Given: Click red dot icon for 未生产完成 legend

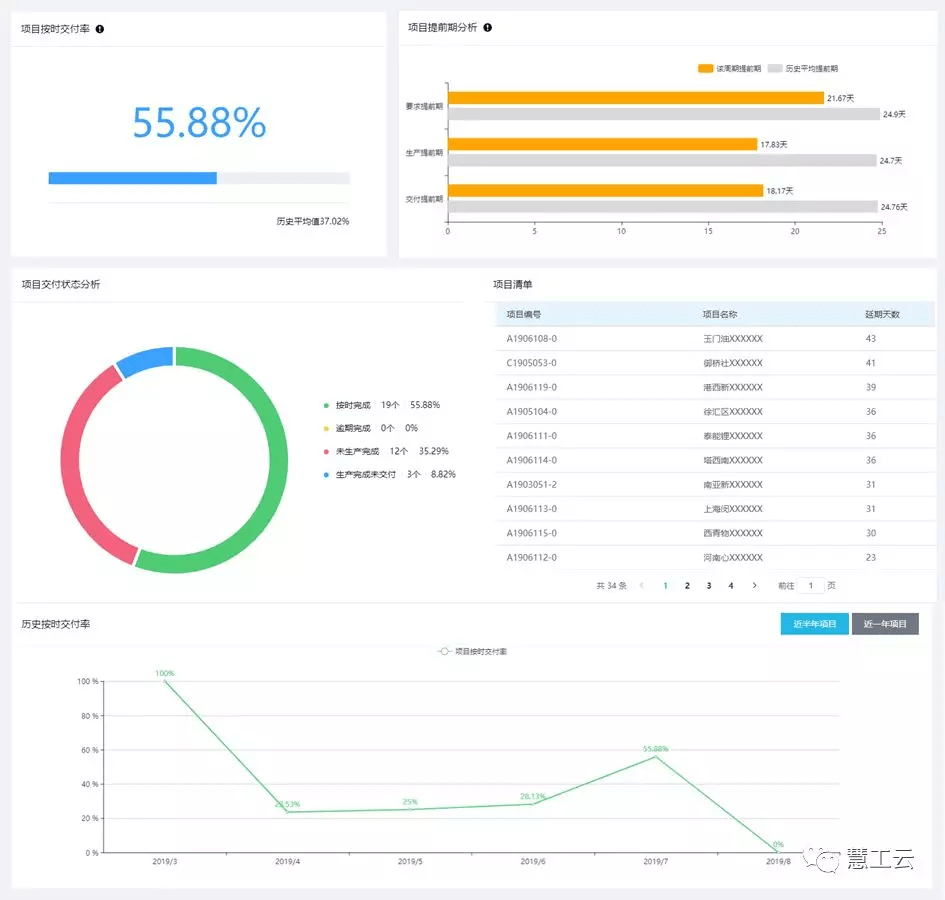Looking at the screenshot, I should pyautogui.click(x=326, y=451).
